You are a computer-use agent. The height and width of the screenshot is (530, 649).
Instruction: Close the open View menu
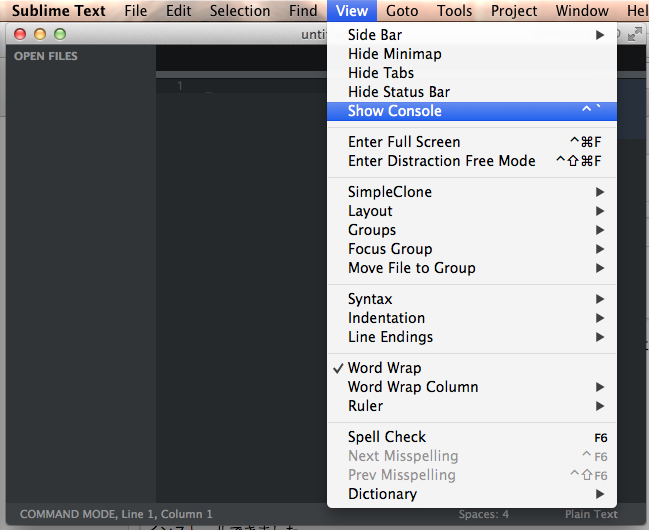click(x=352, y=11)
